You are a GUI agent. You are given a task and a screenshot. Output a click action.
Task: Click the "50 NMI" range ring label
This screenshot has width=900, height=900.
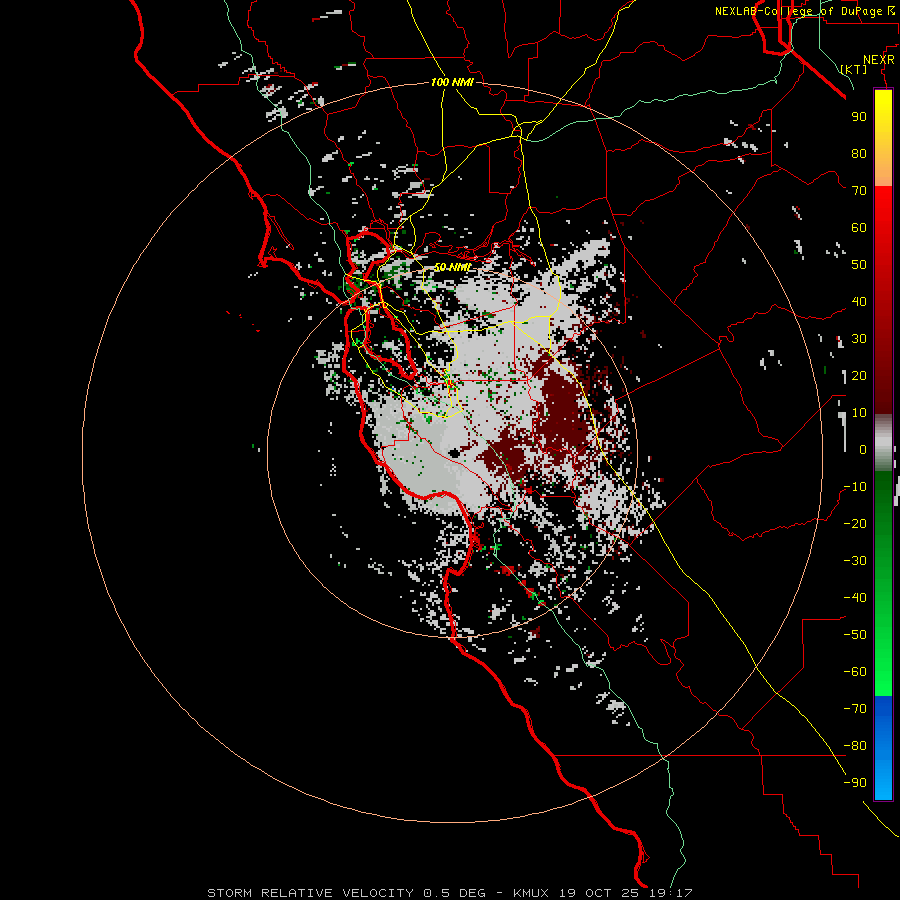pos(452,267)
